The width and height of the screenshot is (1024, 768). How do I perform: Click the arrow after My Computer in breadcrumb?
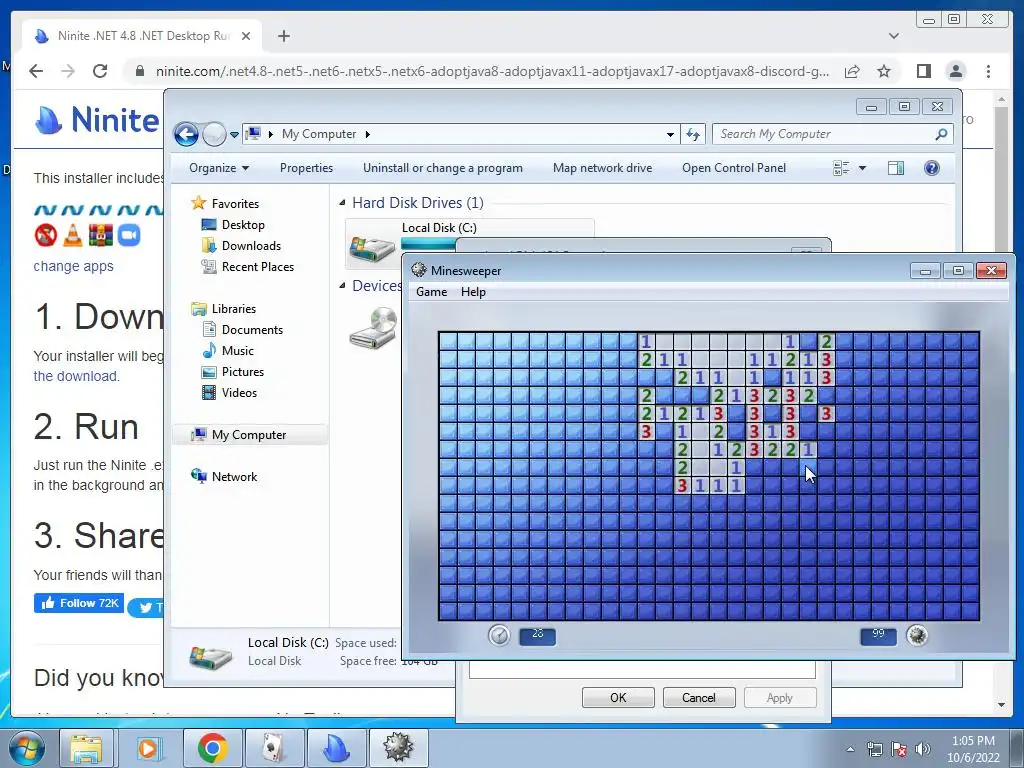368,134
